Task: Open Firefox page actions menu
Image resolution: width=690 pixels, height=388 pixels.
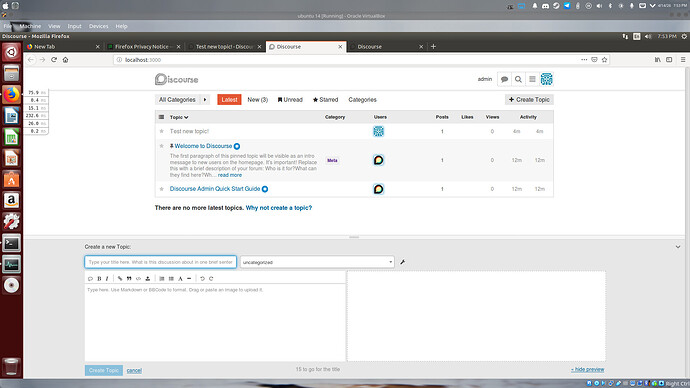Action: click(584, 60)
